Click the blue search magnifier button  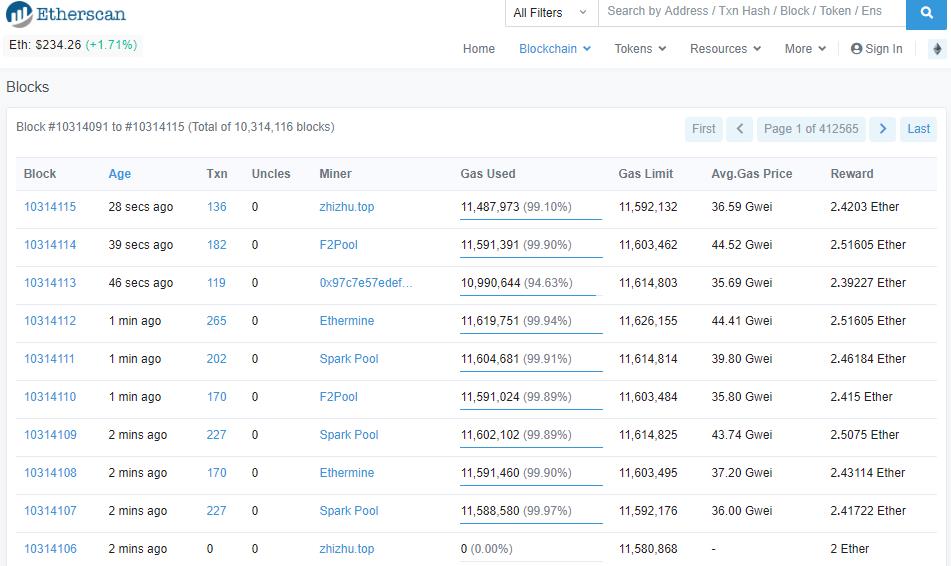pos(927,13)
